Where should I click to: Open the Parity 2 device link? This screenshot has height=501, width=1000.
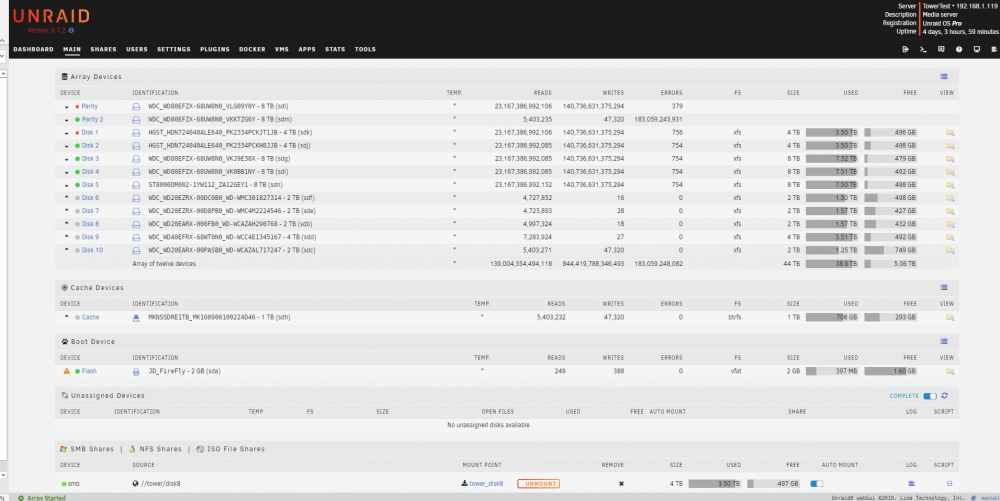pyautogui.click(x=92, y=119)
